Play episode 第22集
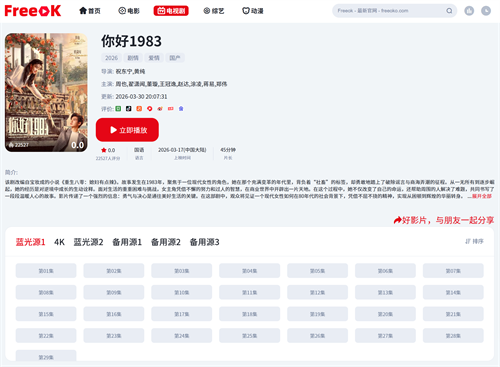The width and height of the screenshot is (500, 367). (x=46, y=336)
